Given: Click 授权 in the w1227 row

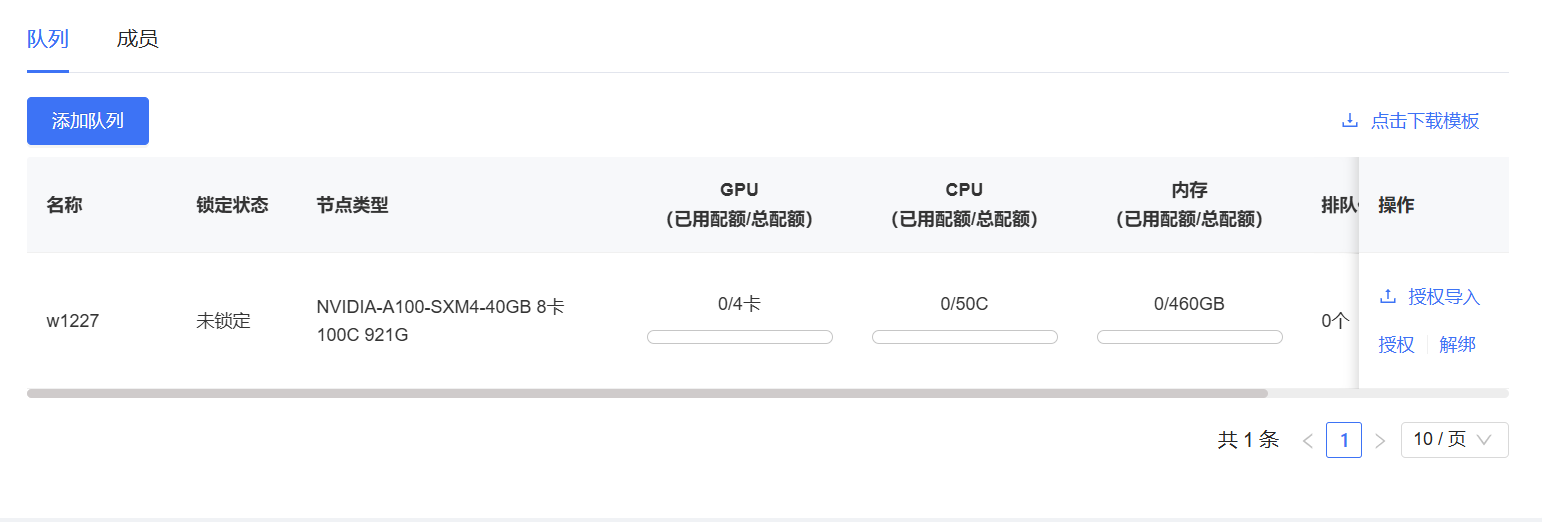Looking at the screenshot, I should click(x=1397, y=345).
